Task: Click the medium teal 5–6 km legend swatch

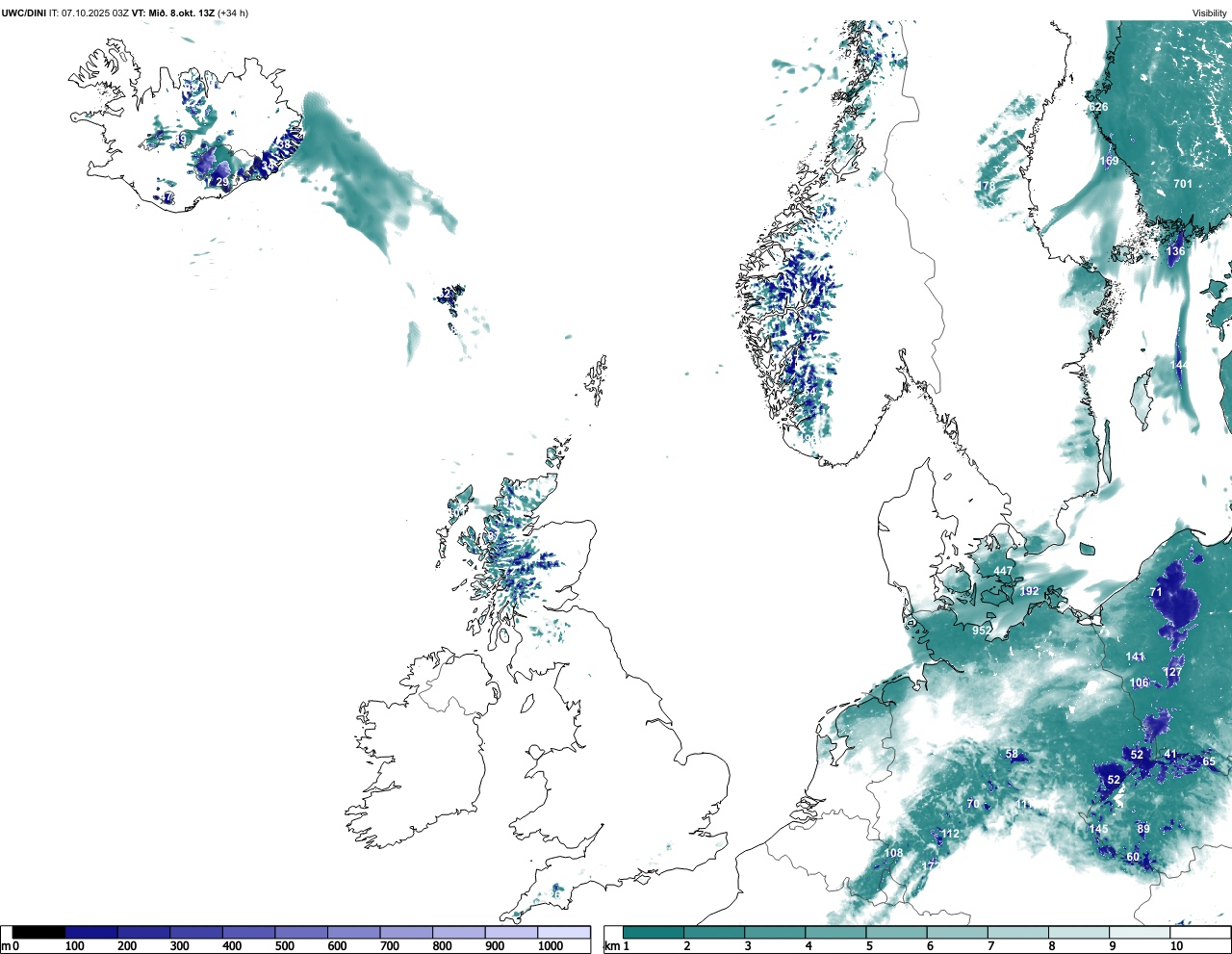Action: pos(897,932)
